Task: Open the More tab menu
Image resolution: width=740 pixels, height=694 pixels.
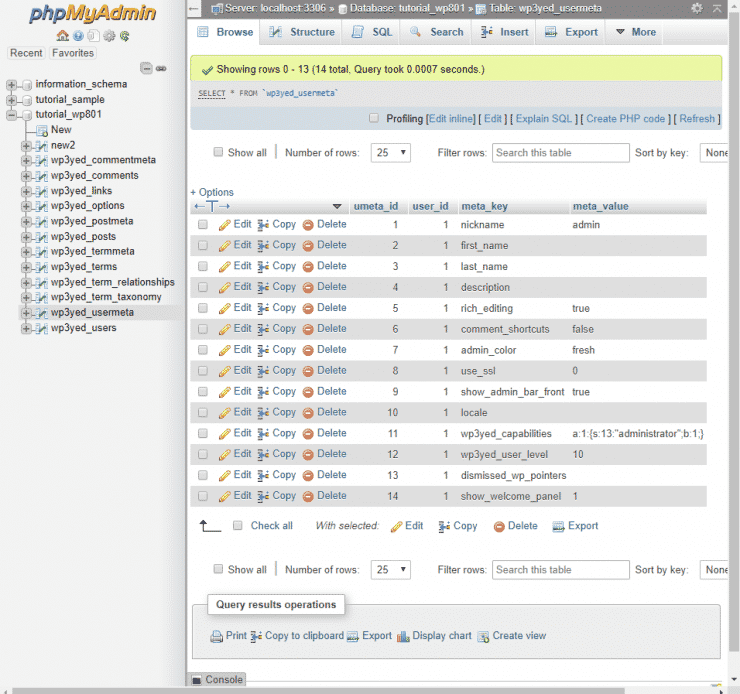Action: click(636, 32)
